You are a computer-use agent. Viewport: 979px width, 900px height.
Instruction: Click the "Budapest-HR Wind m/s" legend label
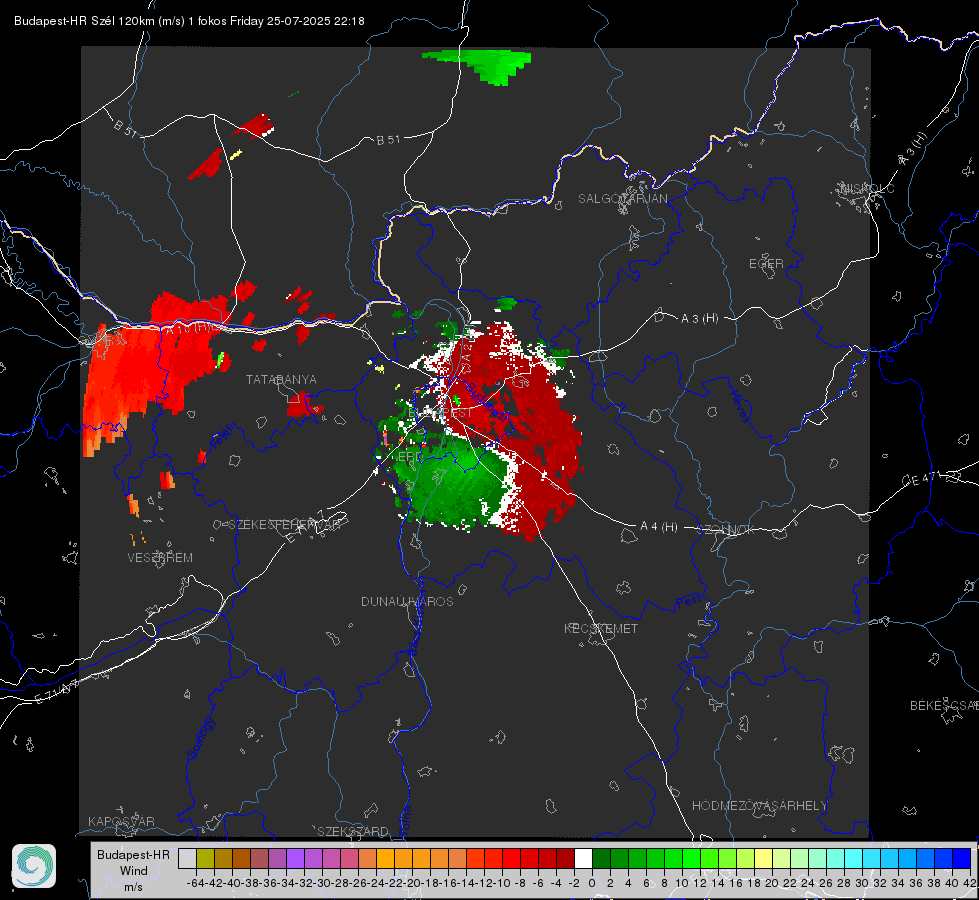click(134, 870)
